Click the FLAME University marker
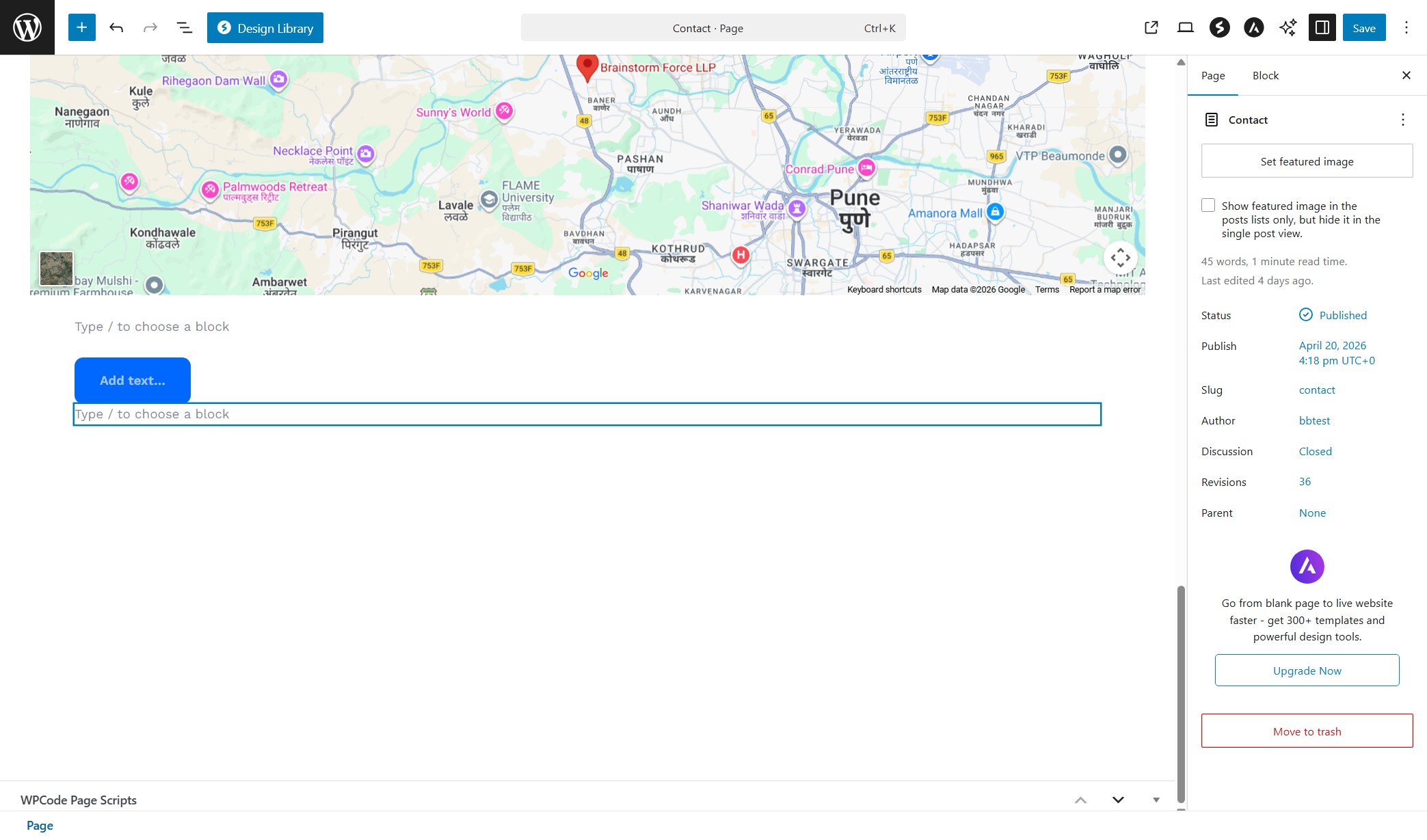The image size is (1427, 840). coord(489,200)
